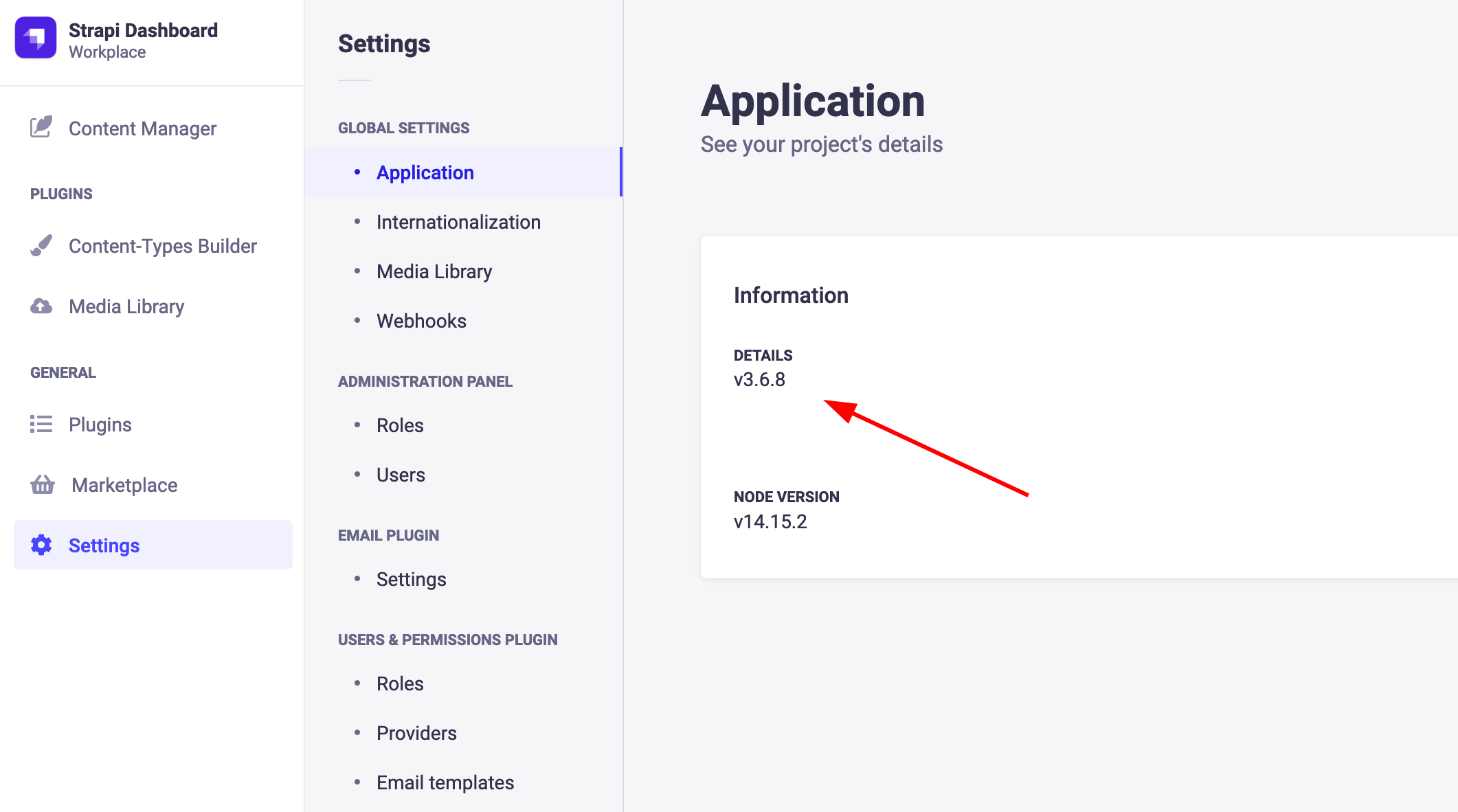Select Users under Administration Panel
1458x812 pixels.
(401, 474)
